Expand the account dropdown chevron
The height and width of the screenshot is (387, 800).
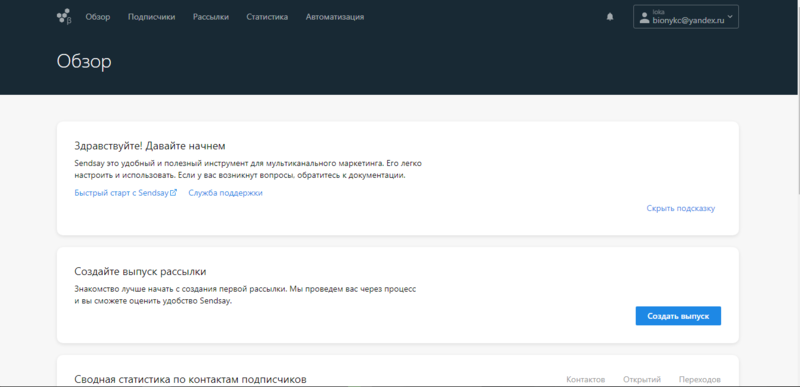point(730,17)
